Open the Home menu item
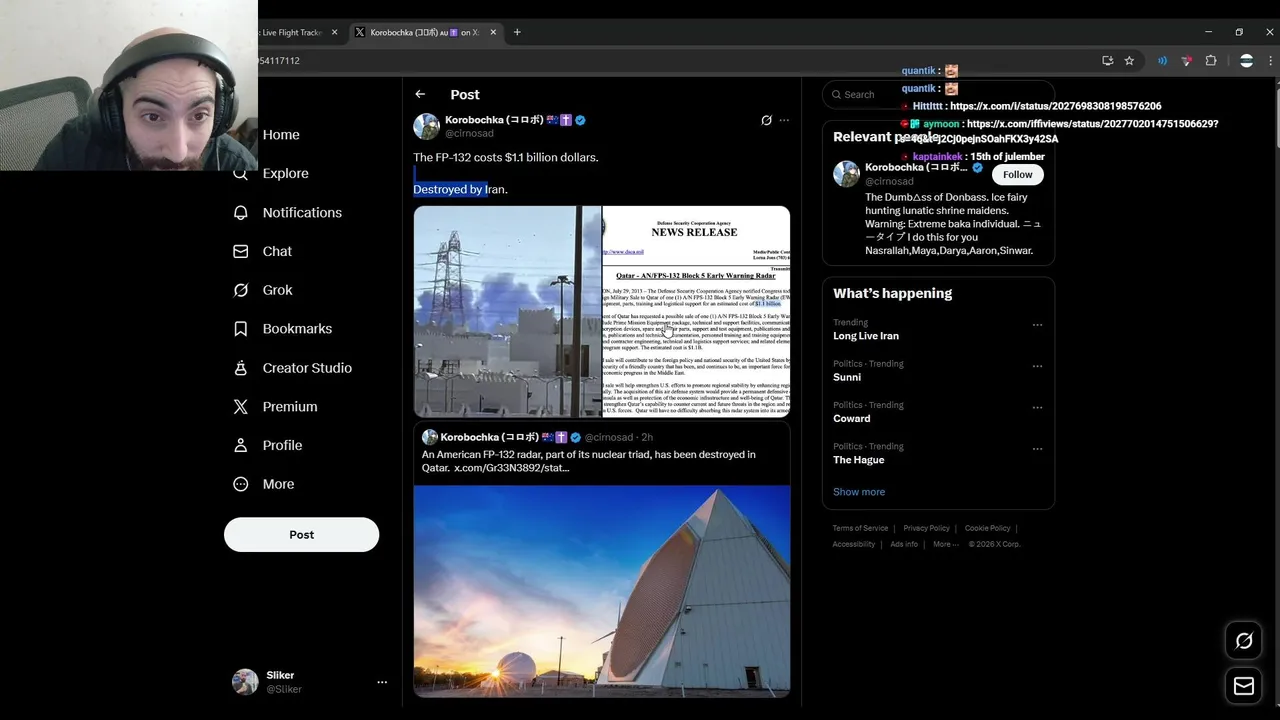The image size is (1280, 720). click(281, 135)
